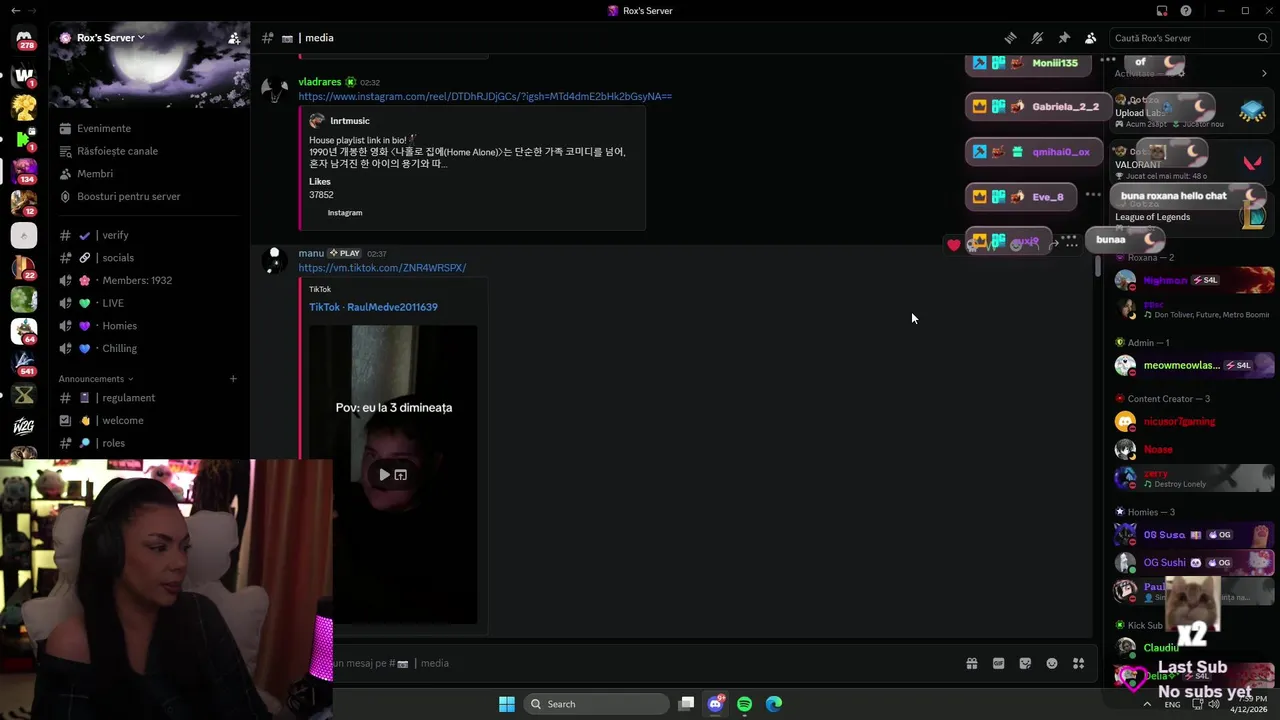Click the chat messages scrollbar

(1097, 267)
